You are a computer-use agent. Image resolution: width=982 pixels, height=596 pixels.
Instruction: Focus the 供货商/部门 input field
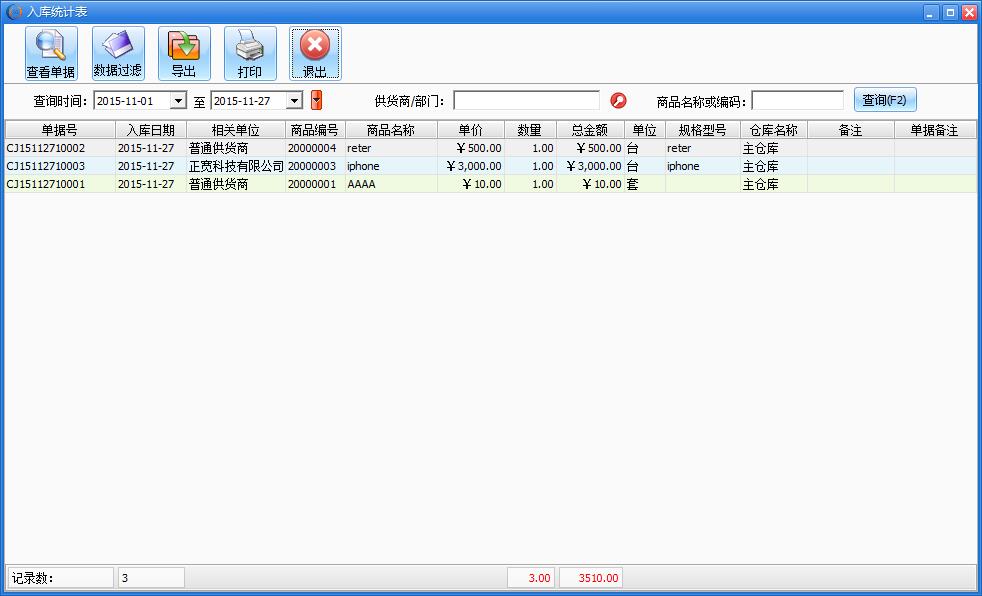tap(526, 101)
